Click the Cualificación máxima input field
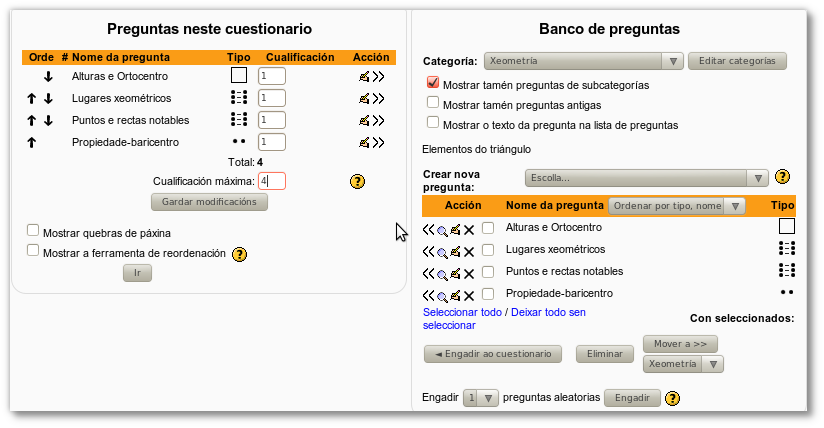Viewport: 824px width, 428px height. pyautogui.click(x=271, y=181)
